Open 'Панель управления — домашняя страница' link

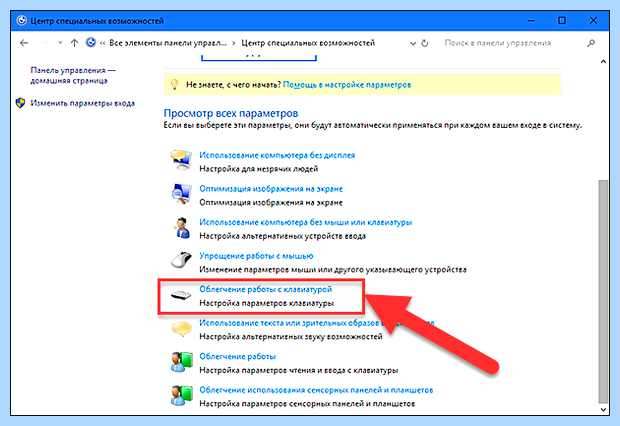pyautogui.click(x=73, y=75)
